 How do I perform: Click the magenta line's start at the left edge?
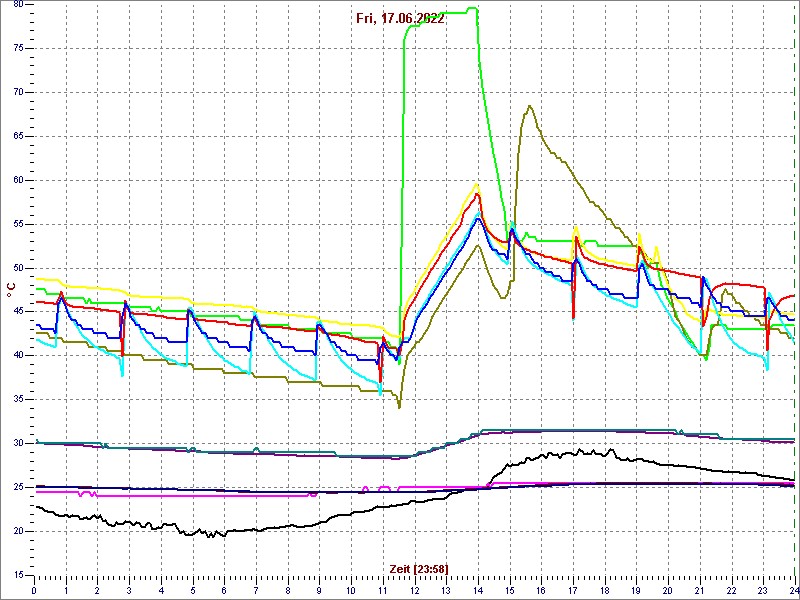coord(38,492)
